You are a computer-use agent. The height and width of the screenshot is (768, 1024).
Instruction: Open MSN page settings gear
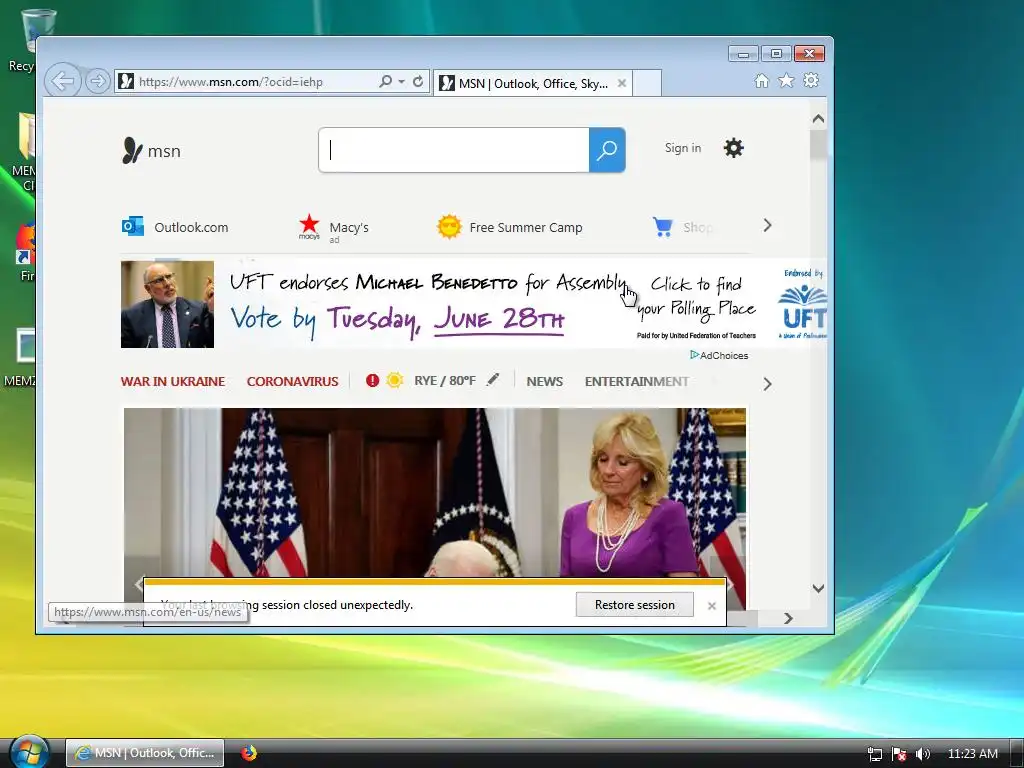pyautogui.click(x=733, y=148)
